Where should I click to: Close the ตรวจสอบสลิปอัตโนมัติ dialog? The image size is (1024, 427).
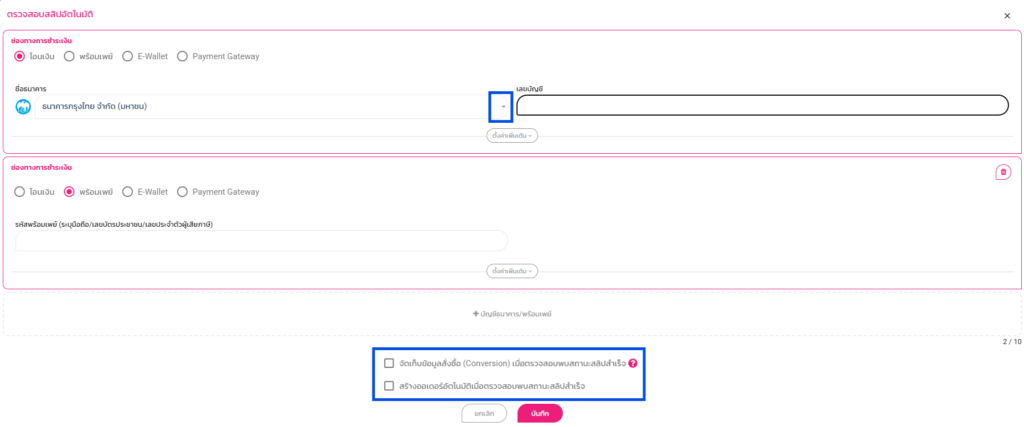[1006, 16]
